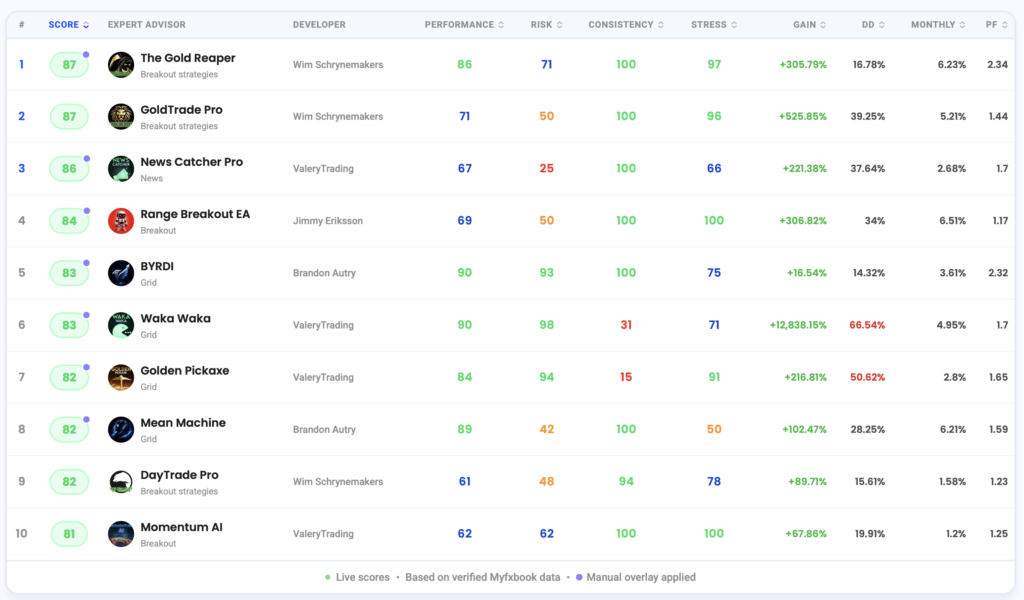The image size is (1024, 600).
Task: Click score badge 81 for Momentum AI
Action: pyautogui.click(x=69, y=534)
